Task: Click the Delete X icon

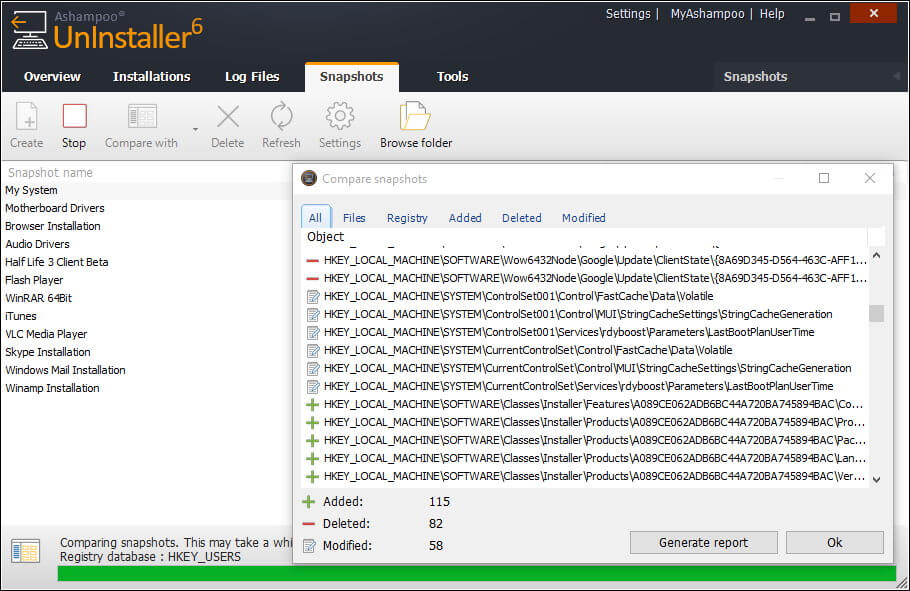Action: [x=228, y=117]
